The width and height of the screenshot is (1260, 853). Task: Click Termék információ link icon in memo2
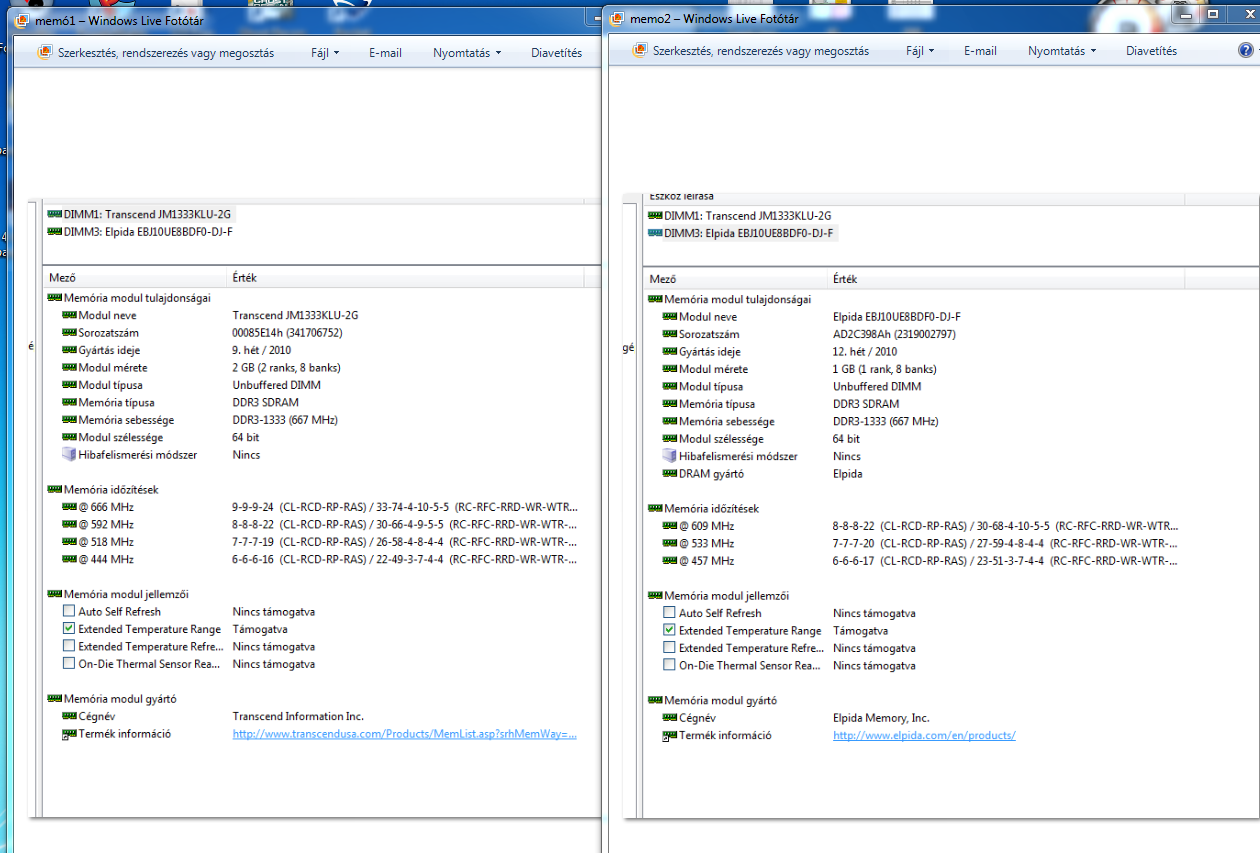click(x=670, y=736)
